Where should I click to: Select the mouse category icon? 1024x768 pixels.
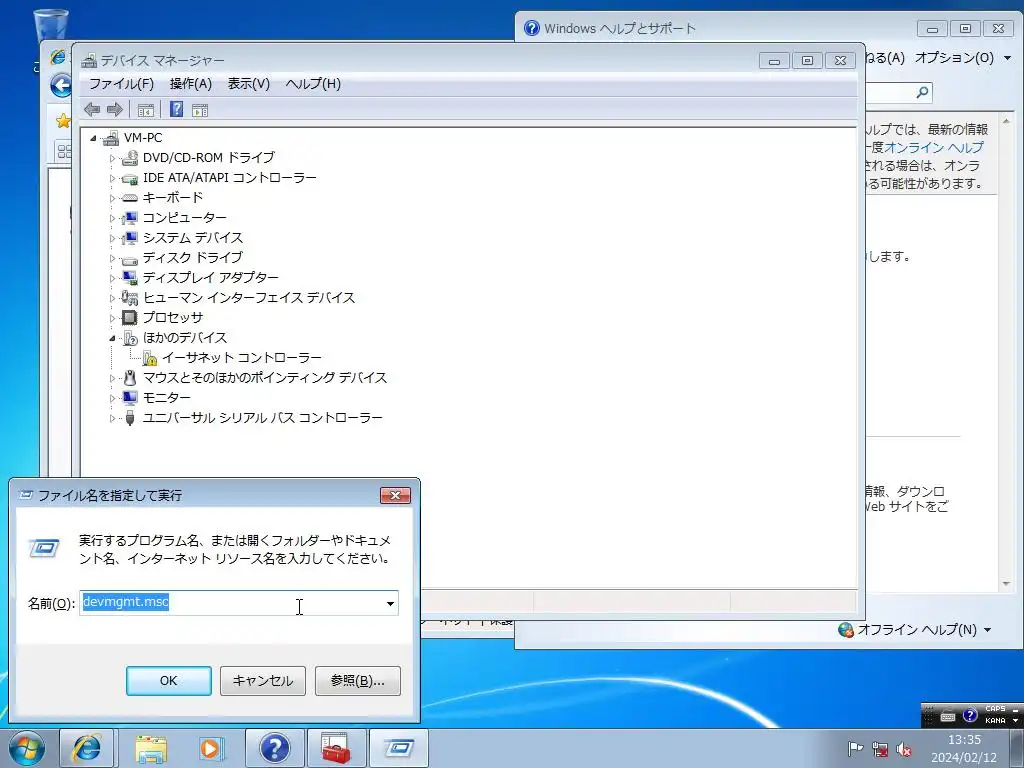point(130,377)
